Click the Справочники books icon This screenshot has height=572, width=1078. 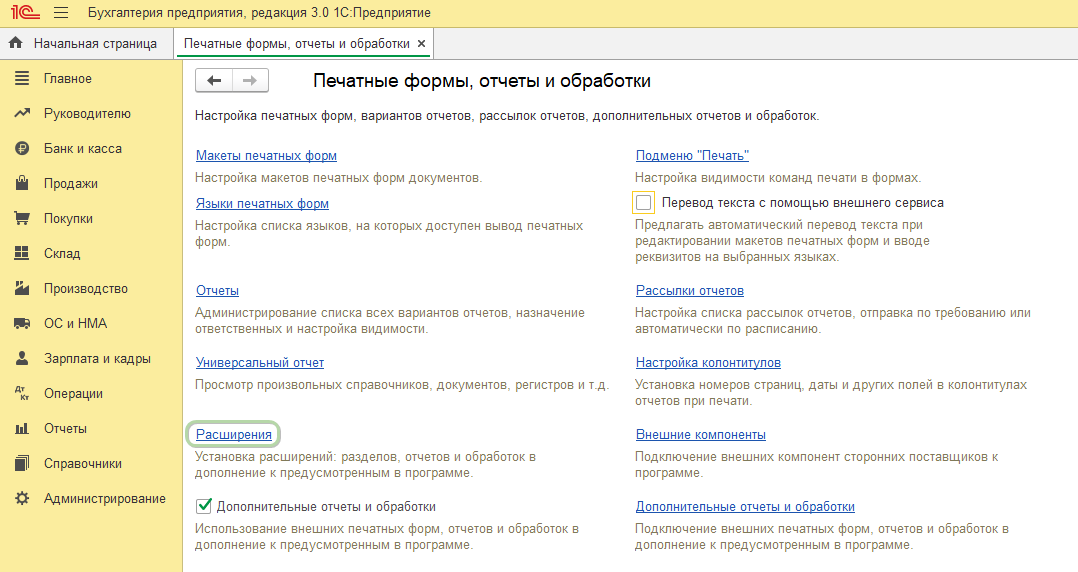22,463
